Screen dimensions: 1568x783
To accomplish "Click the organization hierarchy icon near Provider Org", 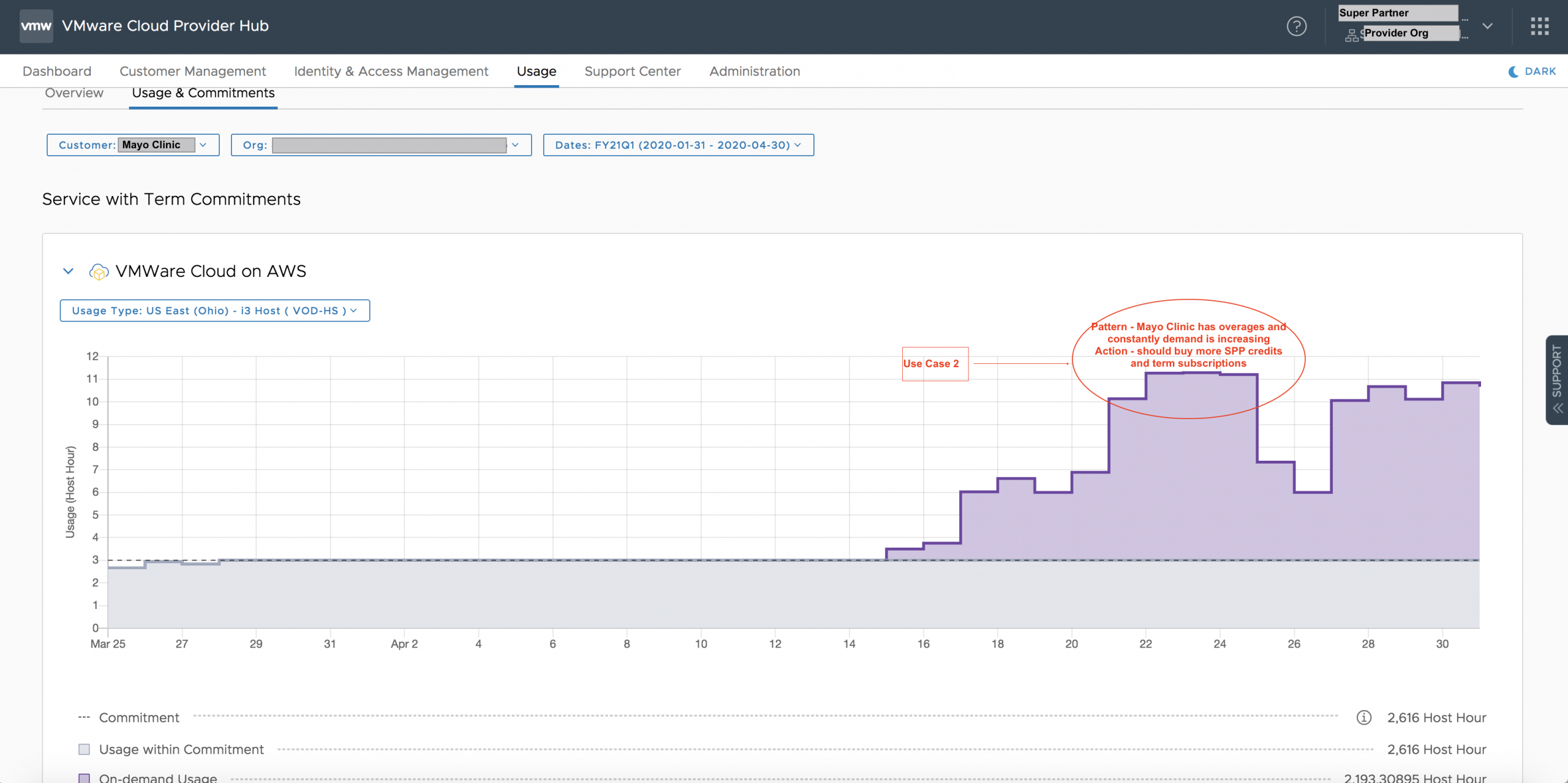I will click(x=1351, y=36).
